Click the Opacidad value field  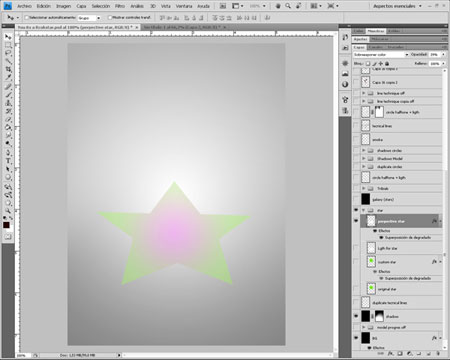[x=434, y=54]
